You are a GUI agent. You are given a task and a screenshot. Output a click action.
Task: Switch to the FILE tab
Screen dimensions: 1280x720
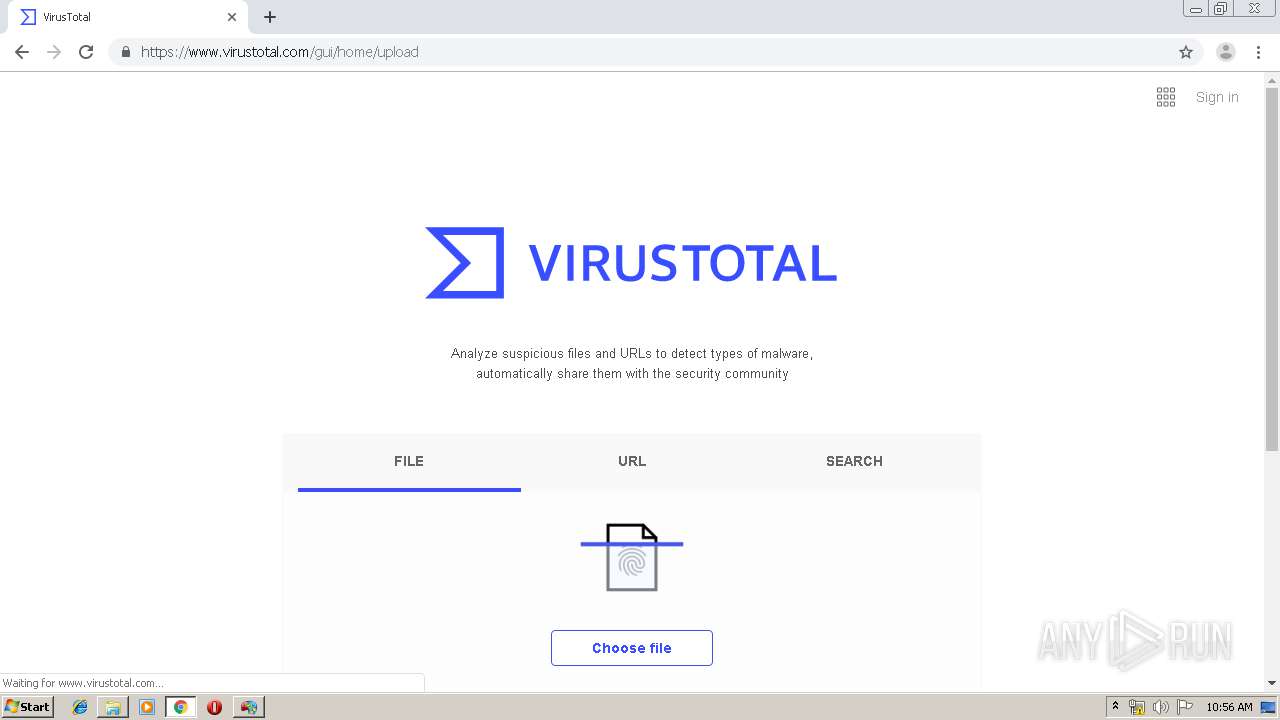(x=409, y=461)
